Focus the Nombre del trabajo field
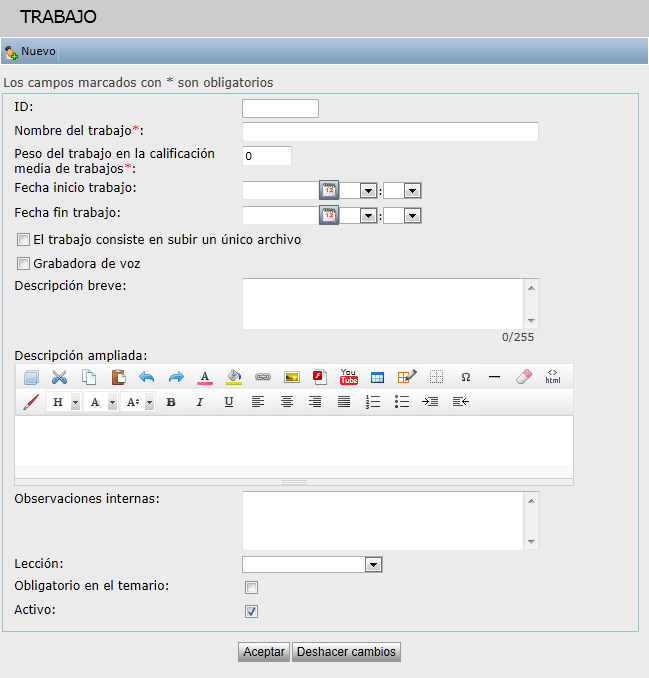Viewport: 649px width, 678px height. click(390, 131)
